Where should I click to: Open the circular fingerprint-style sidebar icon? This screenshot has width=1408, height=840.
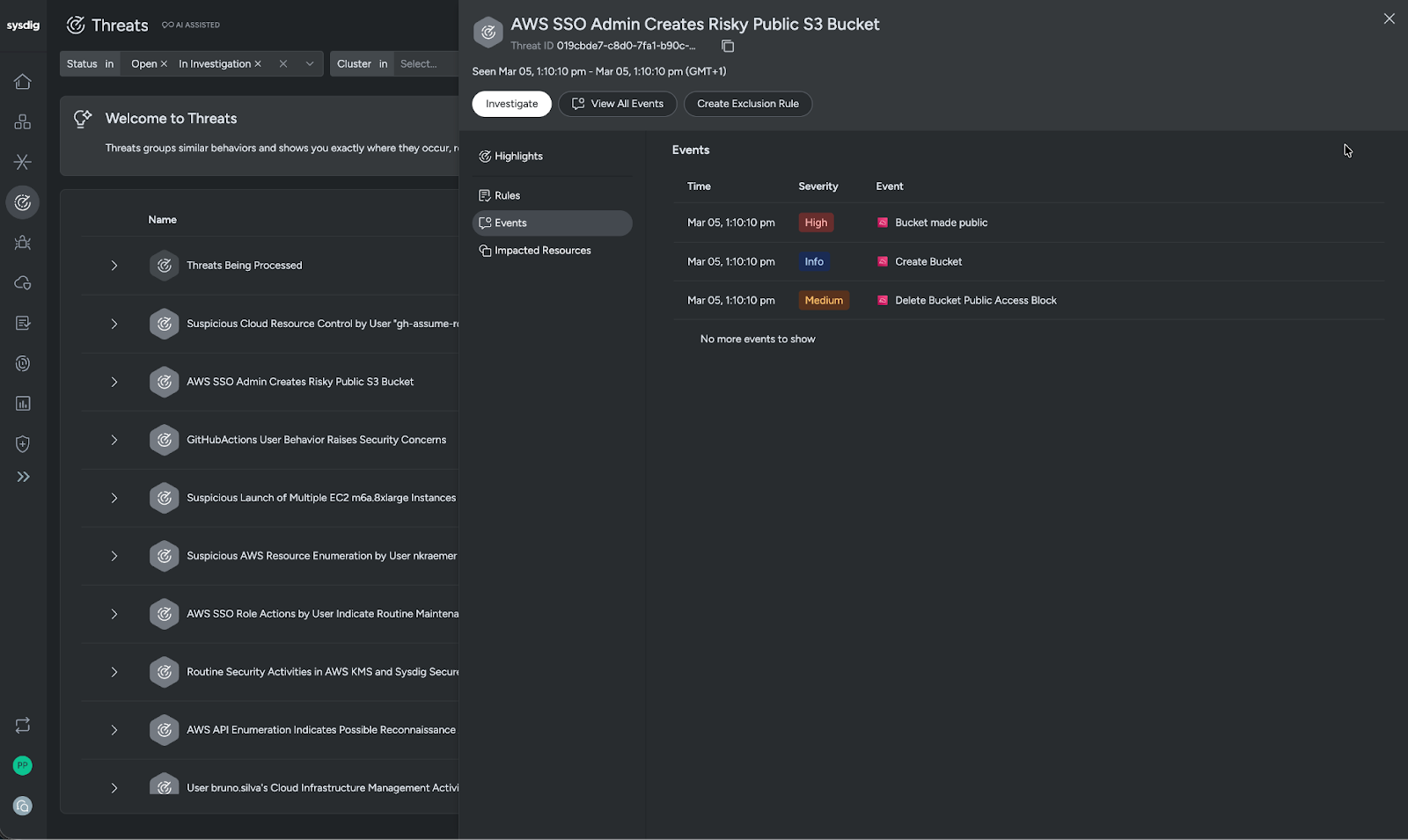point(23,363)
